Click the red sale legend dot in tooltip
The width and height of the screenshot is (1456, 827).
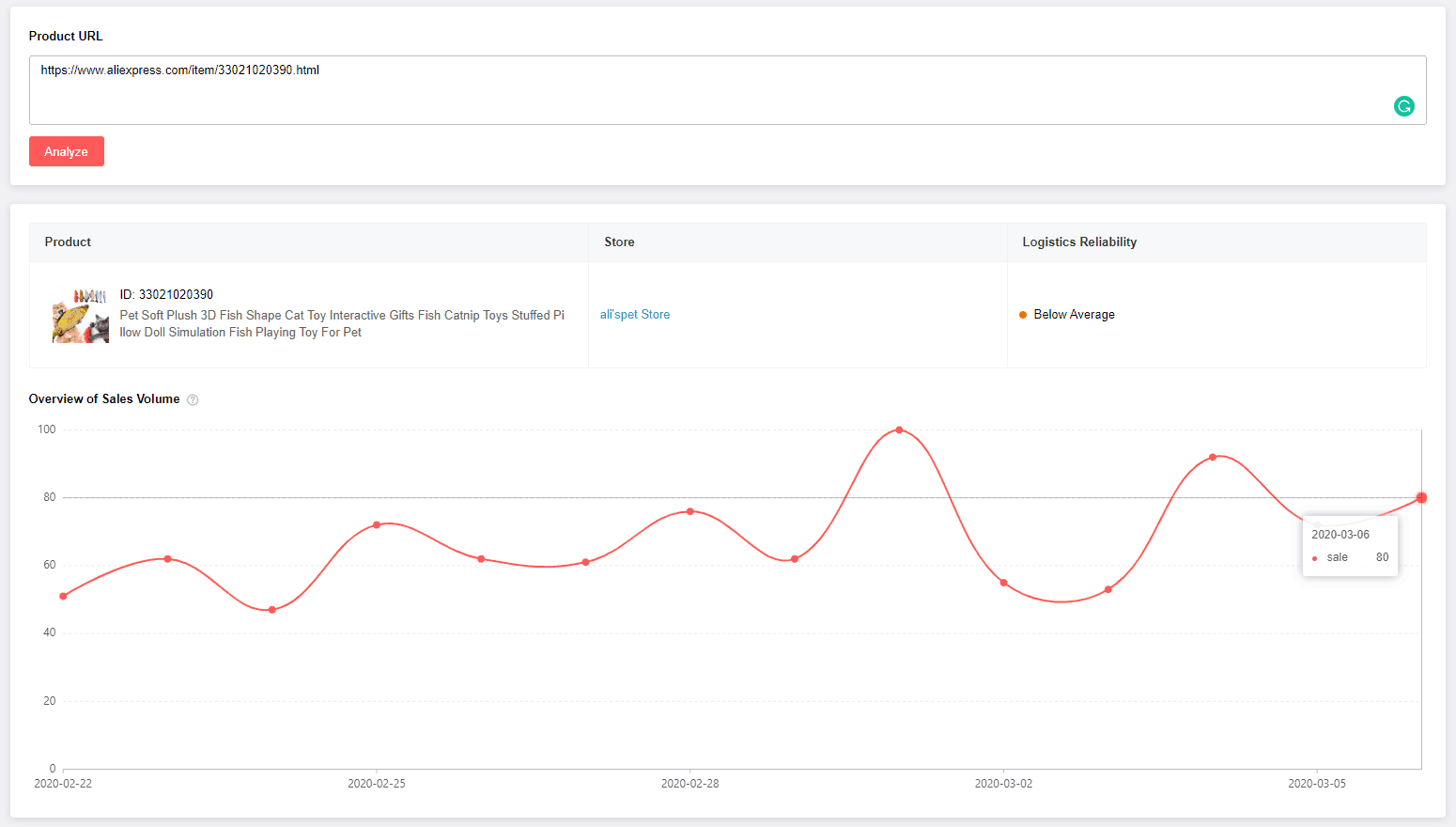tap(1315, 556)
